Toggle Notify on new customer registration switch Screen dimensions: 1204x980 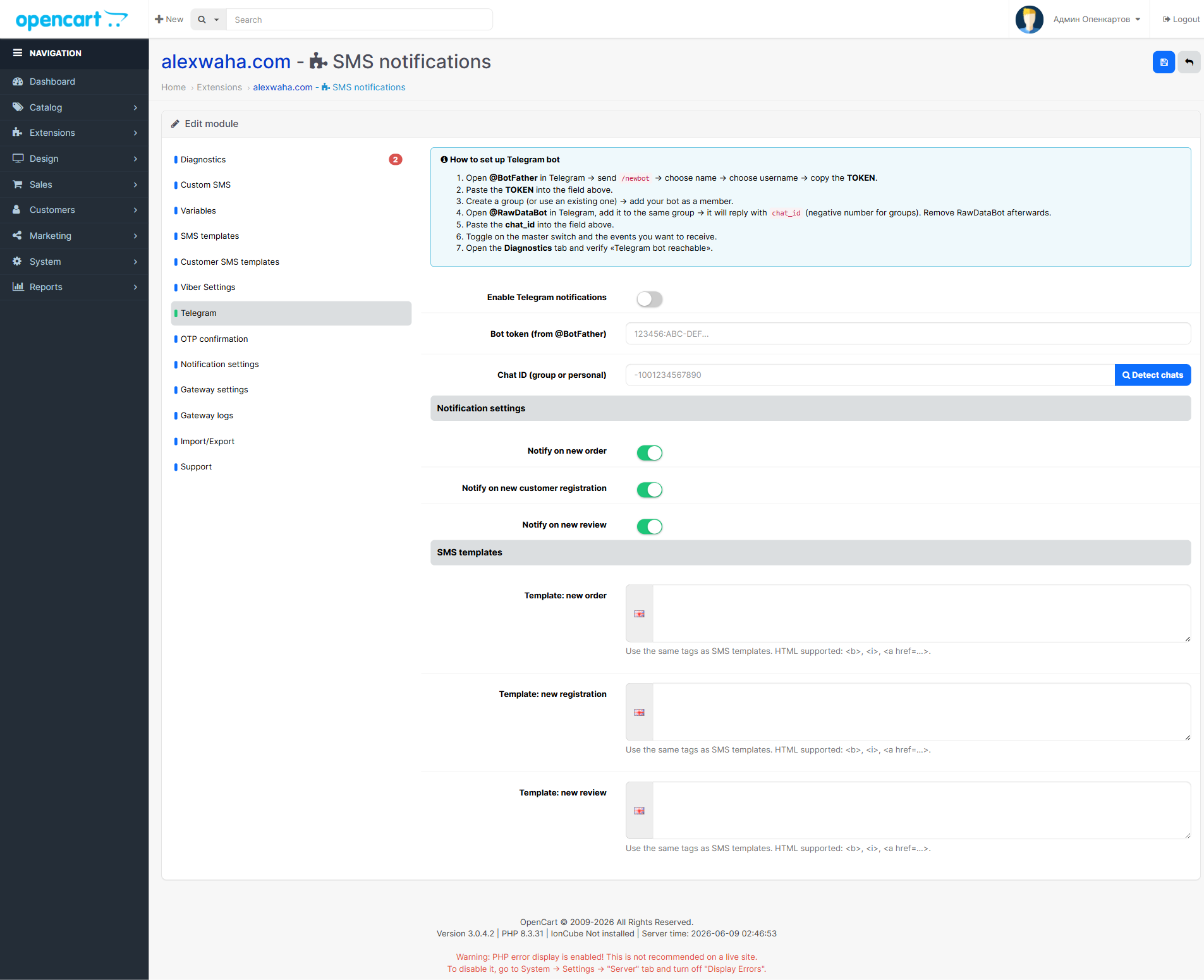(x=649, y=490)
